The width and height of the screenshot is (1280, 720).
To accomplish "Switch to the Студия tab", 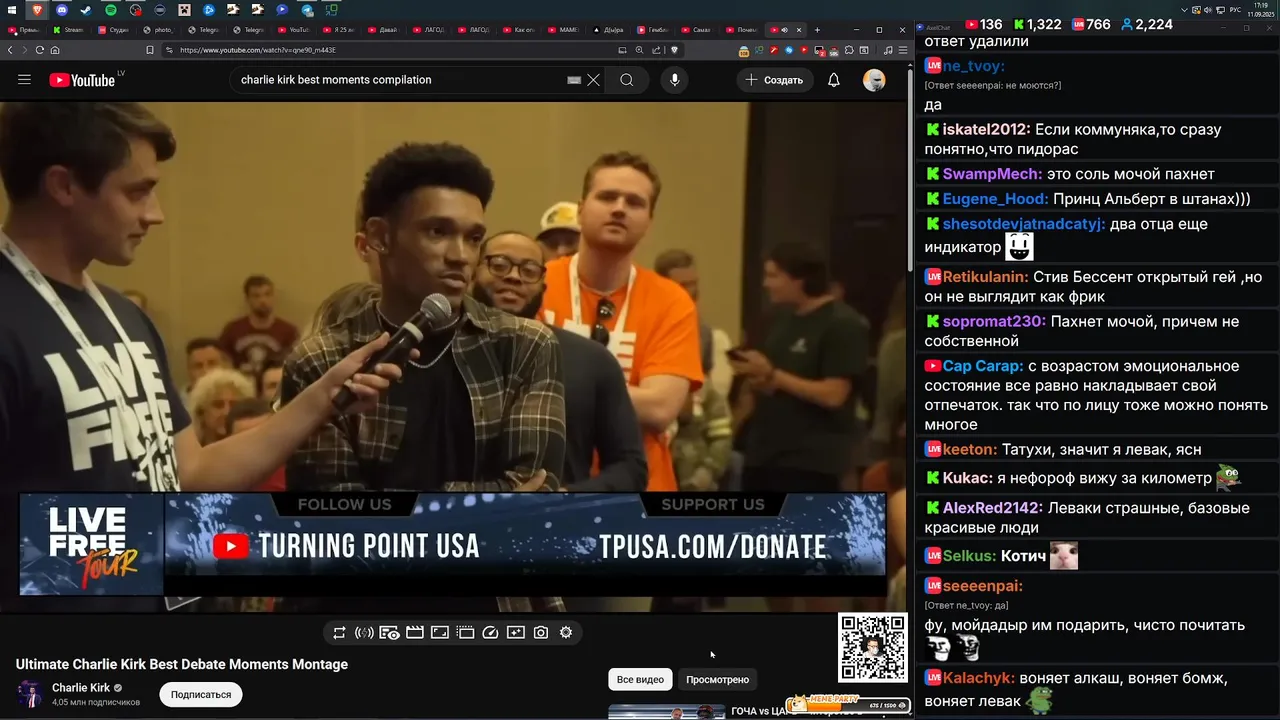I will [114, 30].
